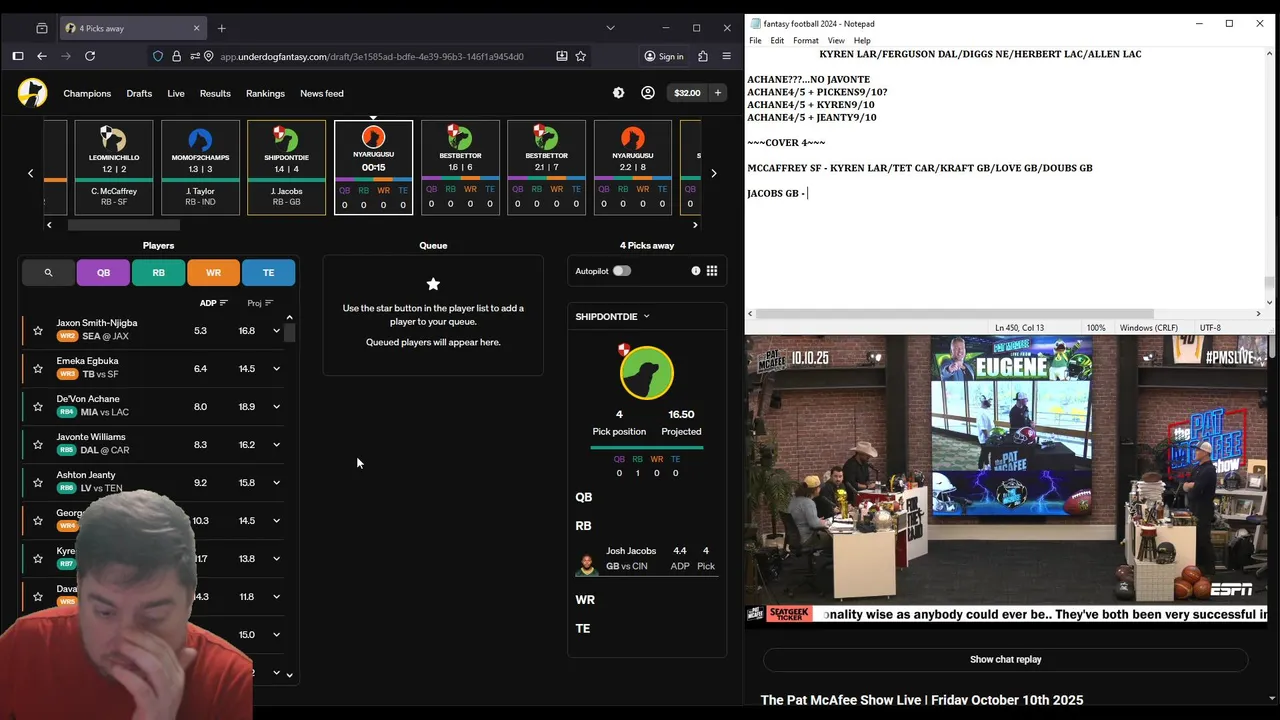Click the Underdog logo icon
This screenshot has width=1280, height=720.
point(32,93)
